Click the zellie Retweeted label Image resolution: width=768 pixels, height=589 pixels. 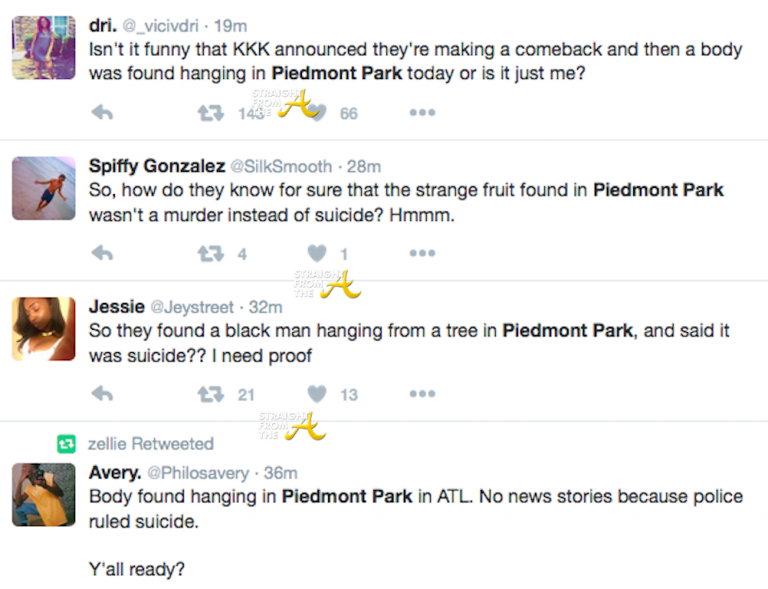151,443
